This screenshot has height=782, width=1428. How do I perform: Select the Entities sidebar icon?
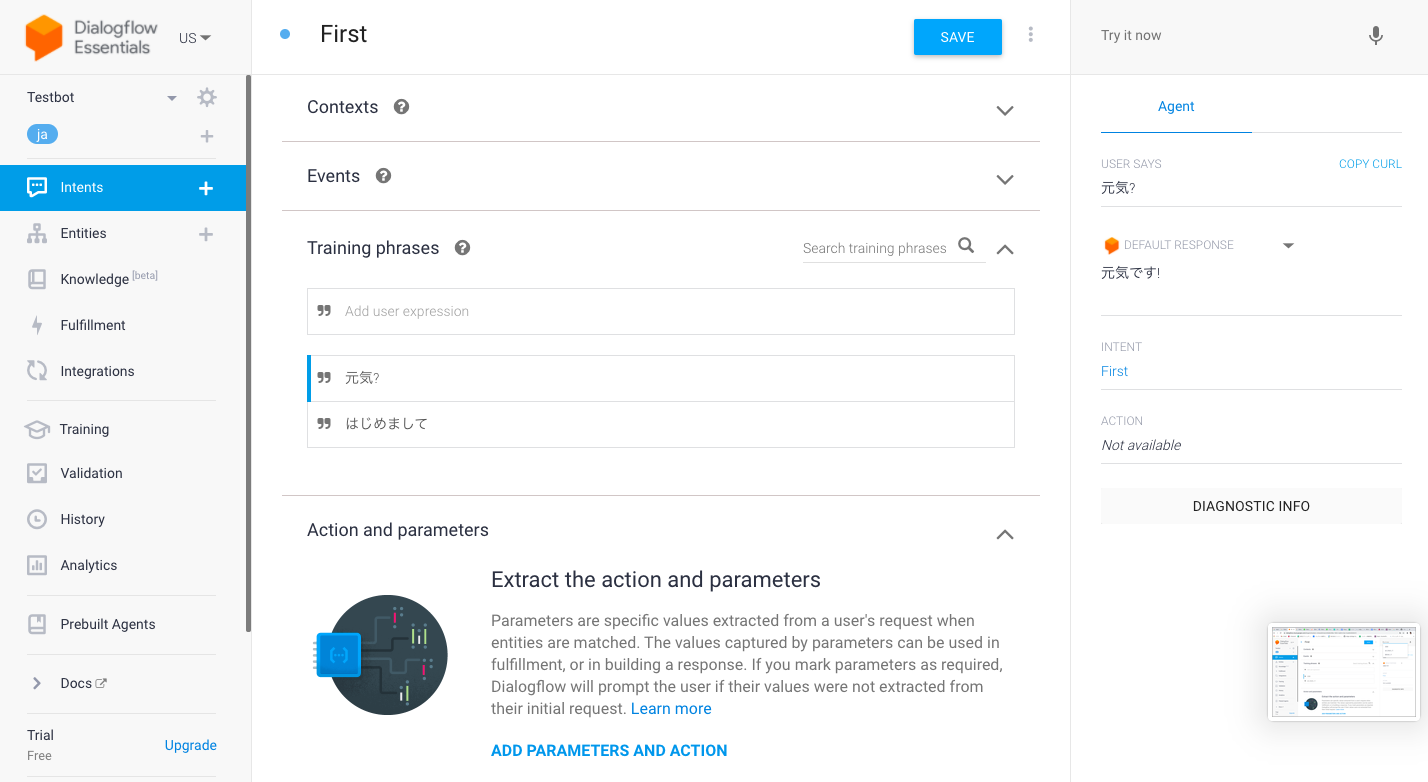coord(37,233)
